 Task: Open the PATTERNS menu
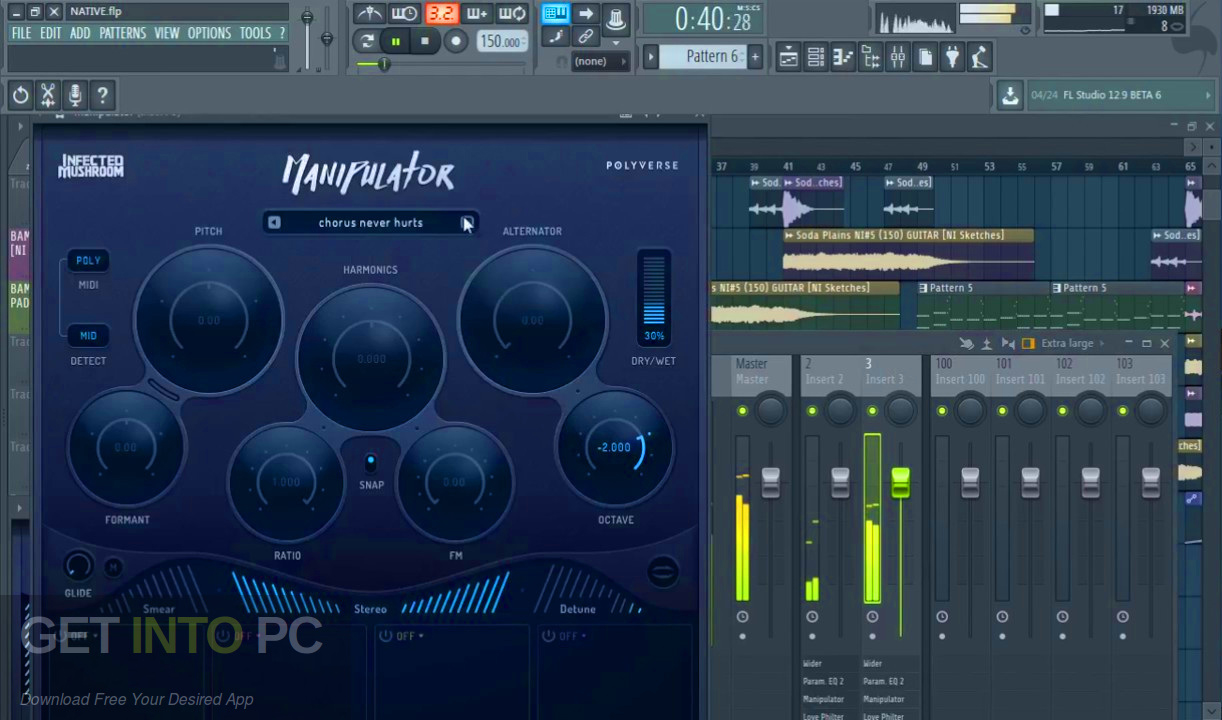(123, 33)
